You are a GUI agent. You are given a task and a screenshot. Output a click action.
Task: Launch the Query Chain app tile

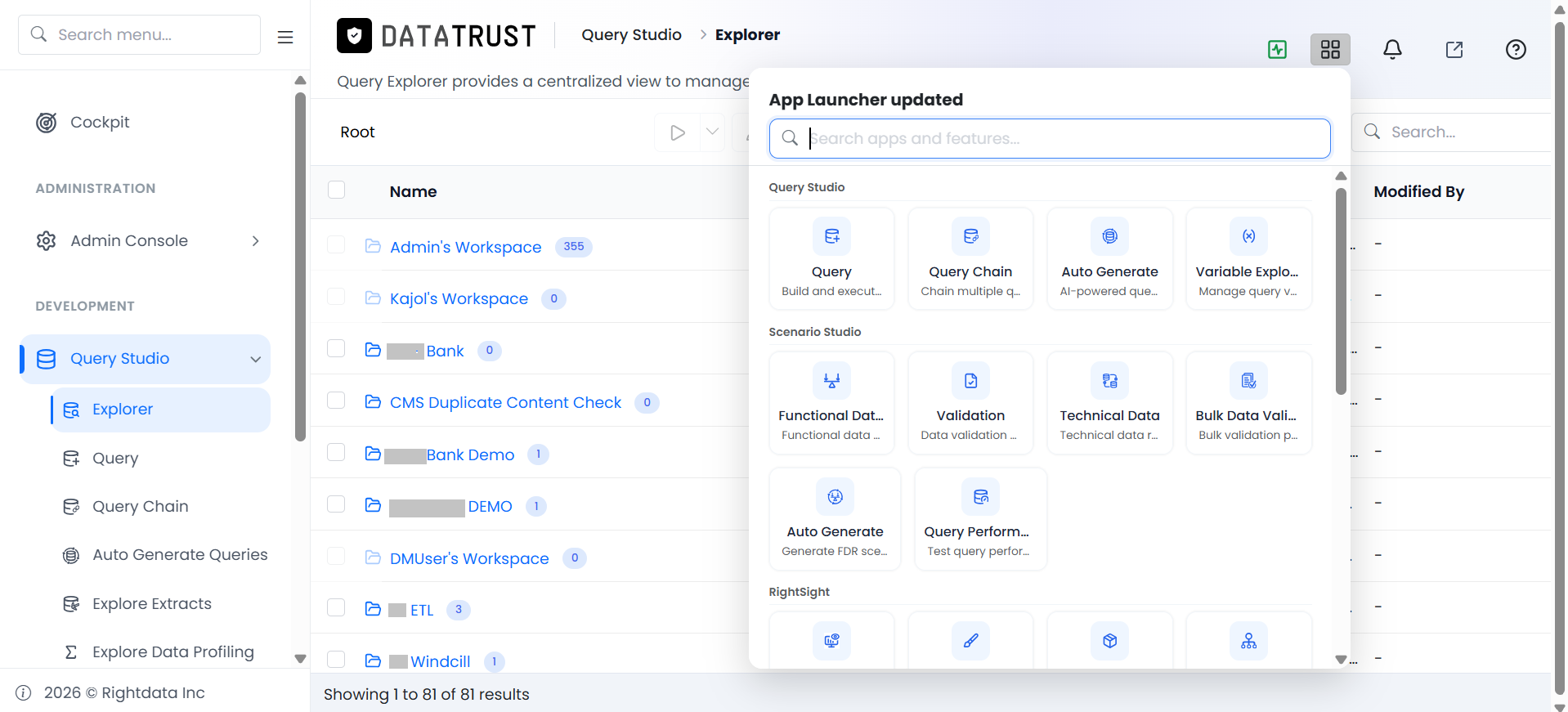click(x=970, y=258)
